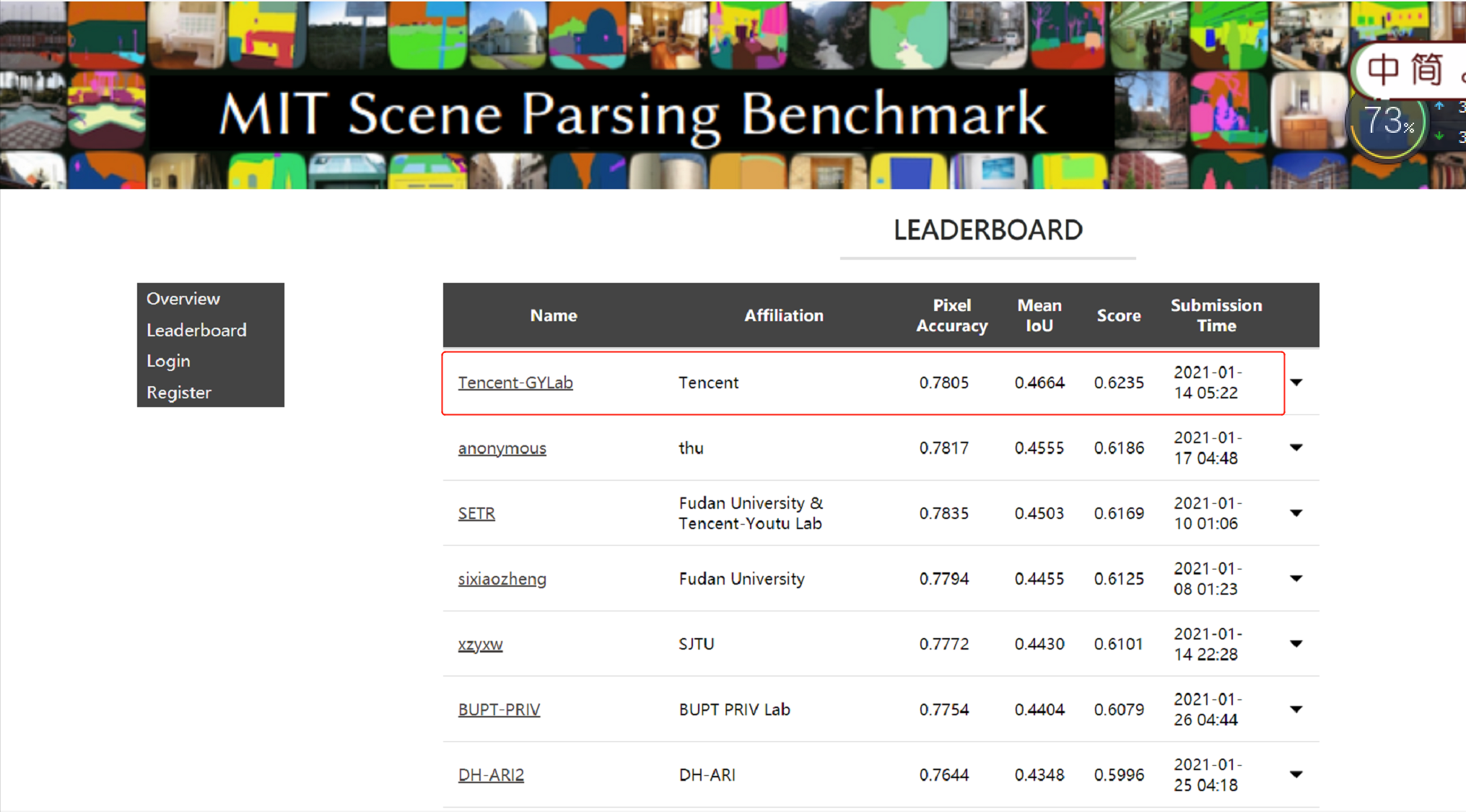Expand the anonymous thu row arrow

pos(1296,448)
